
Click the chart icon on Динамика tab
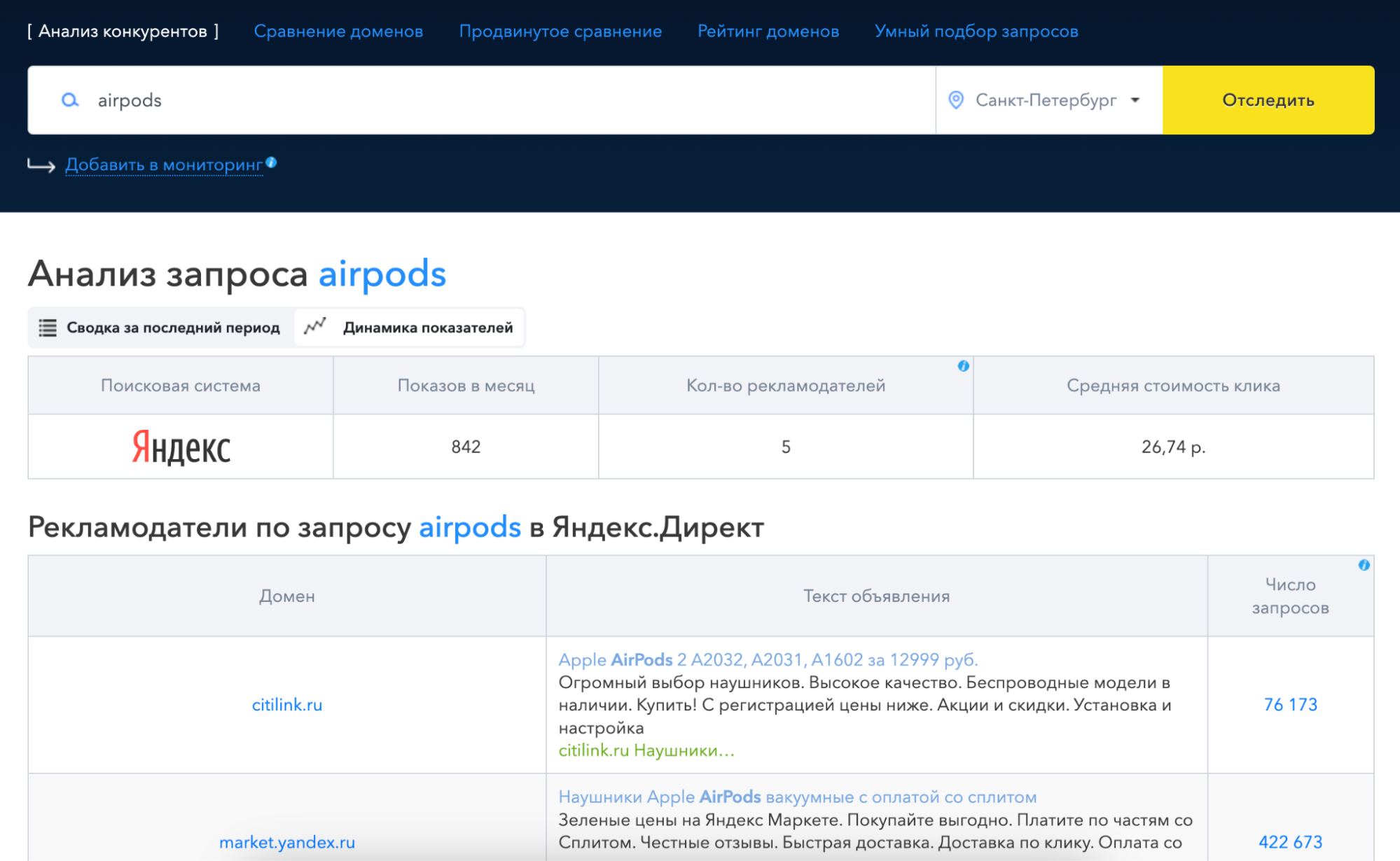coord(315,326)
